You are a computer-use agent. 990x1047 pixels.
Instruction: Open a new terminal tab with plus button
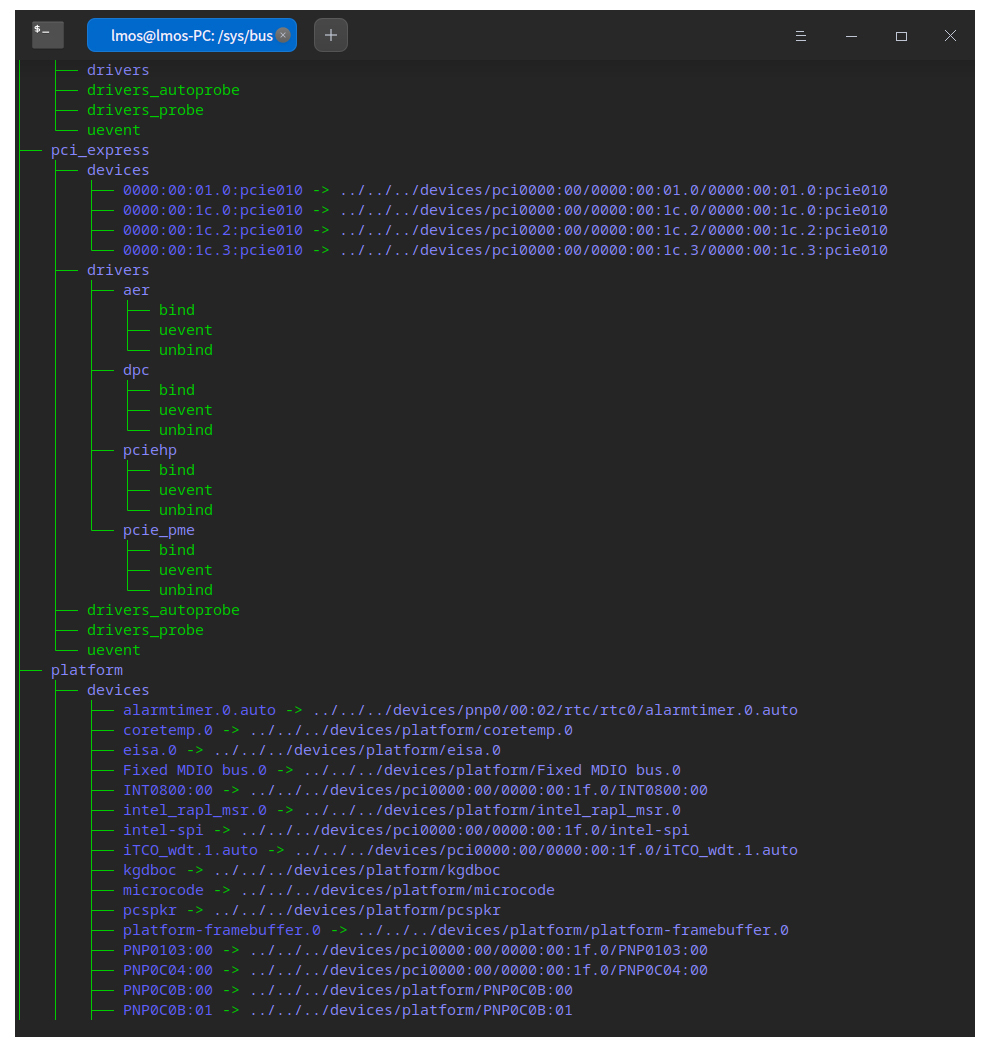click(331, 35)
